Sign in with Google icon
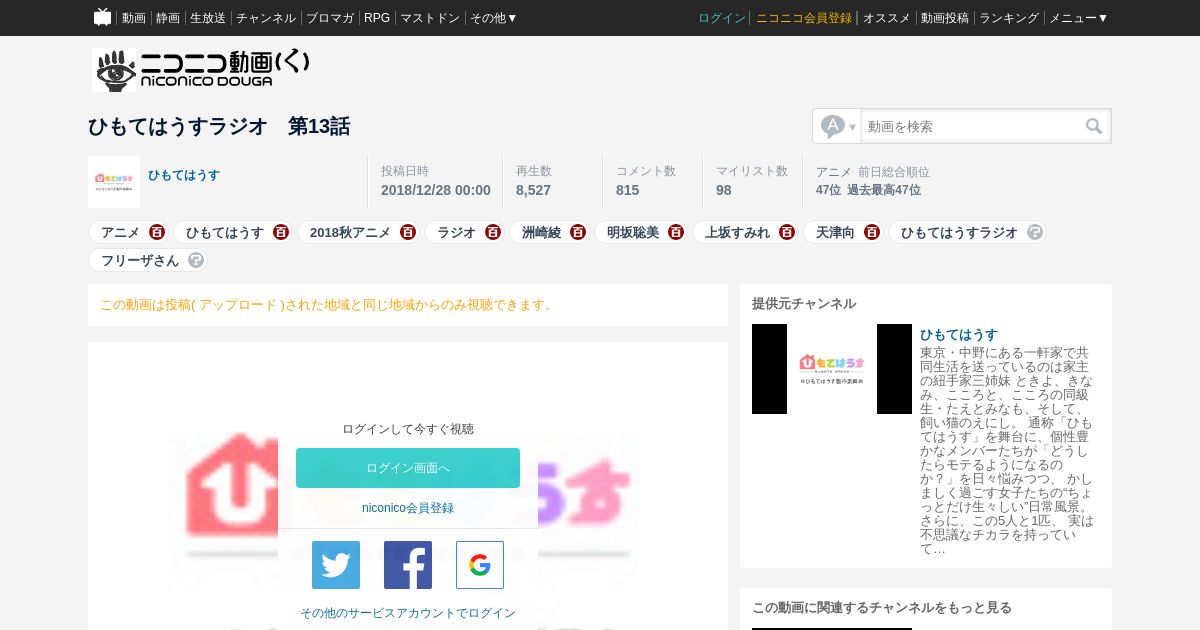The image size is (1200, 630). click(480, 565)
